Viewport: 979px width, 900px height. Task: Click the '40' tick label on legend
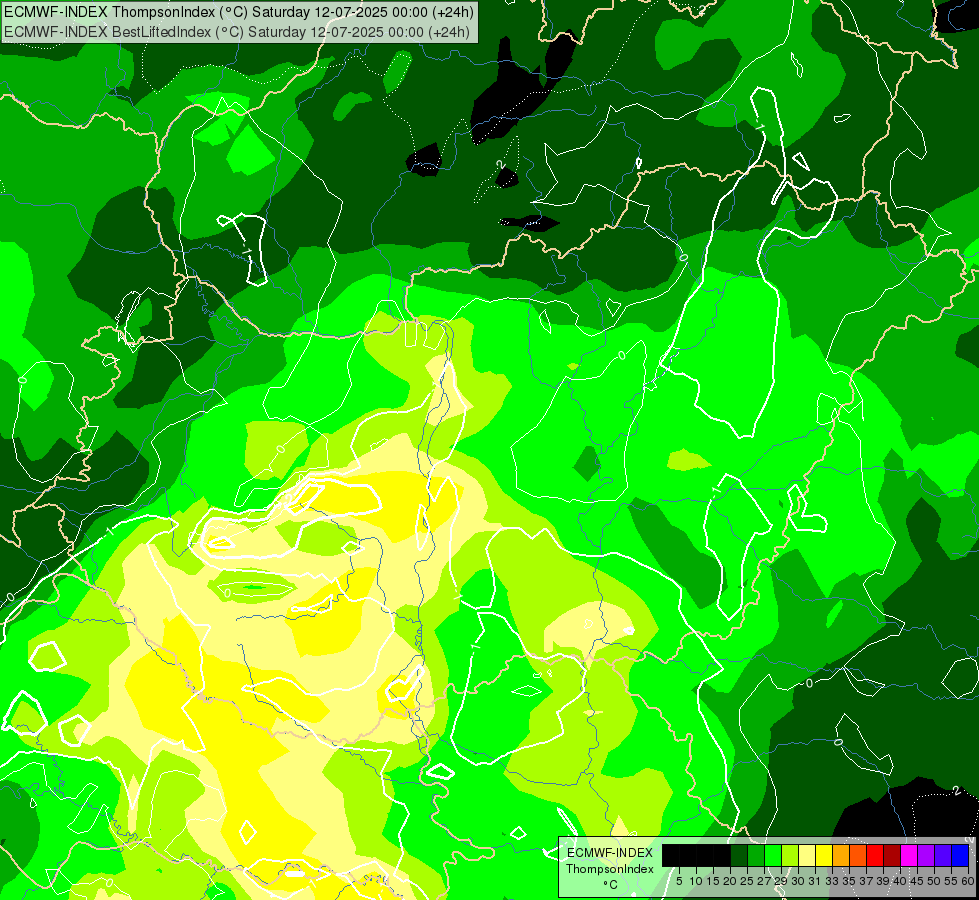point(900,881)
